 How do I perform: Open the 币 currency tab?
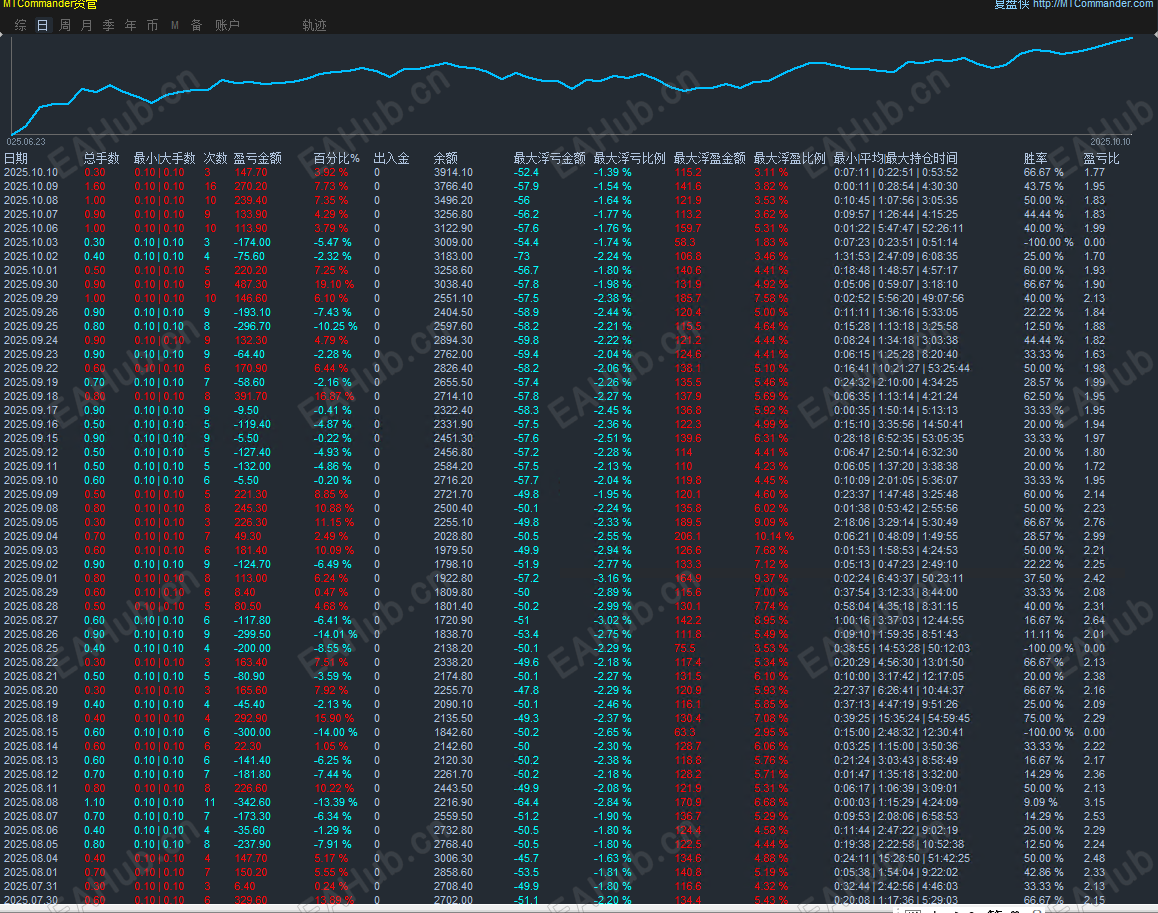click(x=152, y=25)
